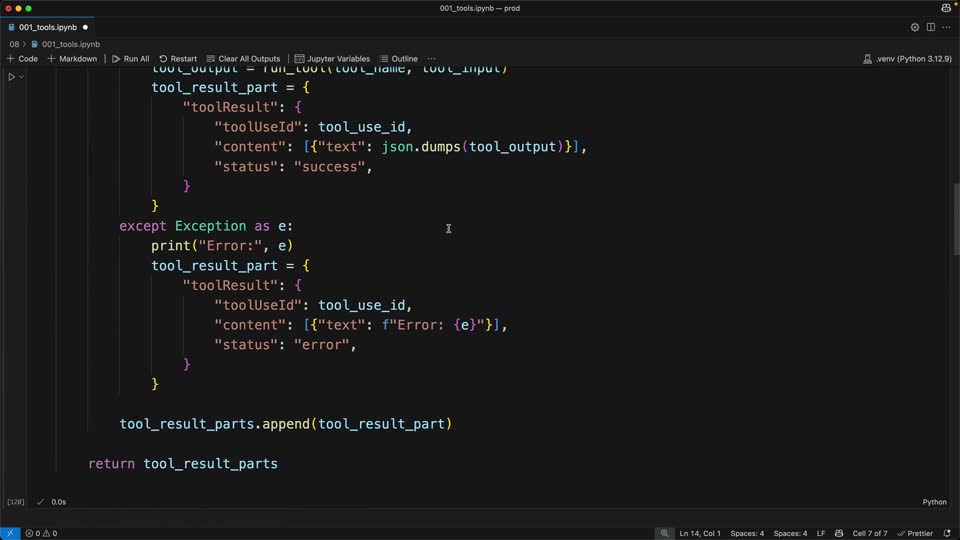Click execution time 0.0s
Screen dimensions: 960x540
59,502
